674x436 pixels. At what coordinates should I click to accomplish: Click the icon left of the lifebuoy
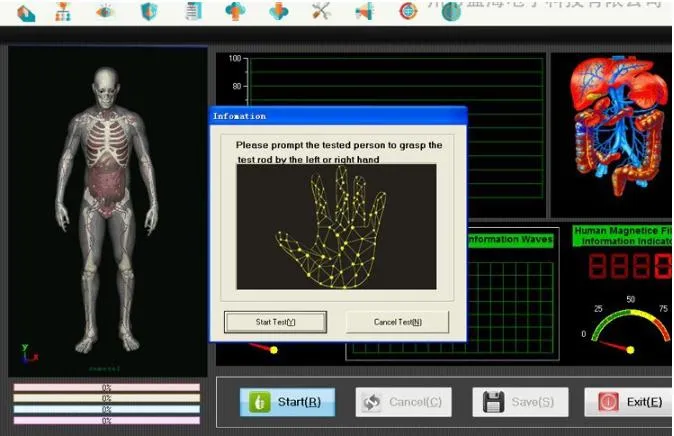coord(366,12)
